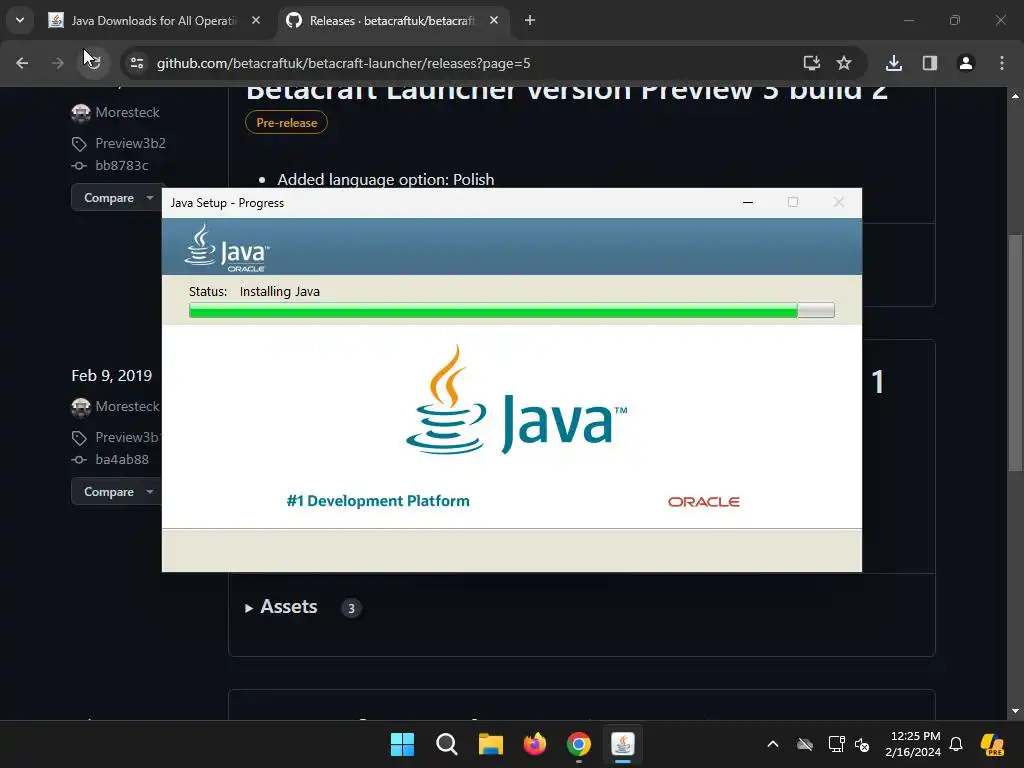Open the Preview3b2 tag link

(x=131, y=143)
